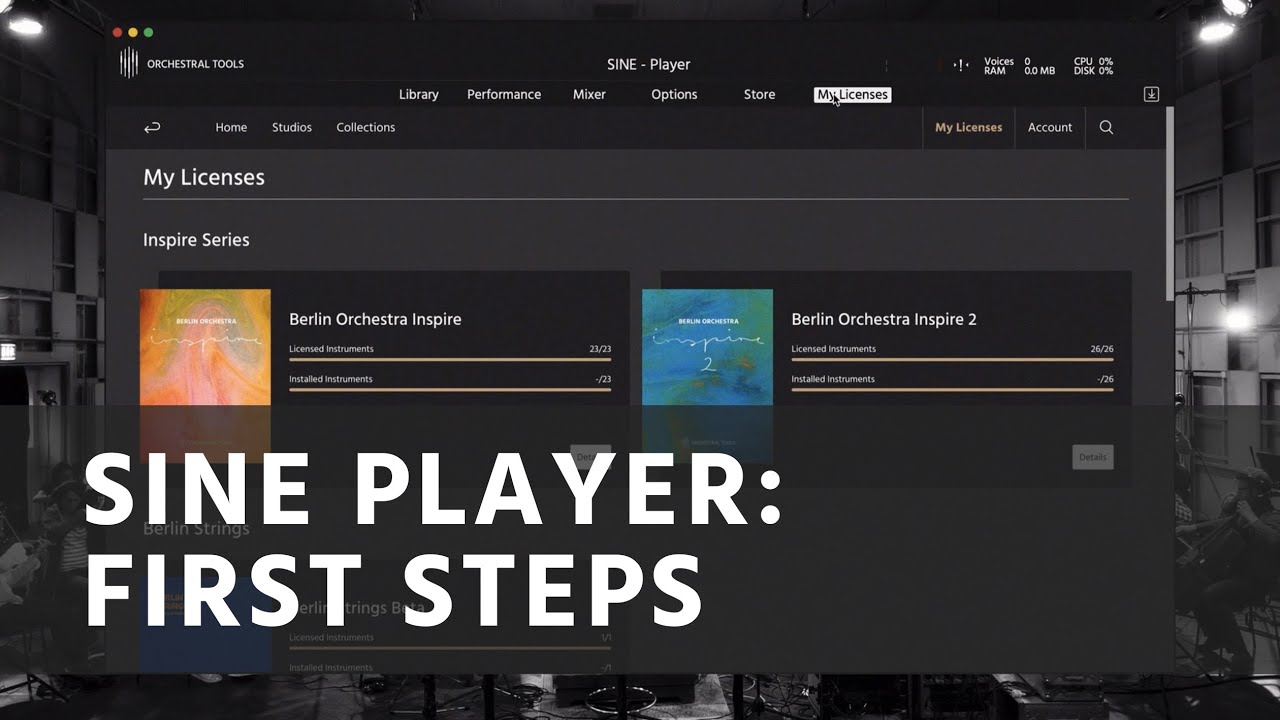Click the DISK usage readout
This screenshot has width=1280, height=720.
click(1093, 71)
